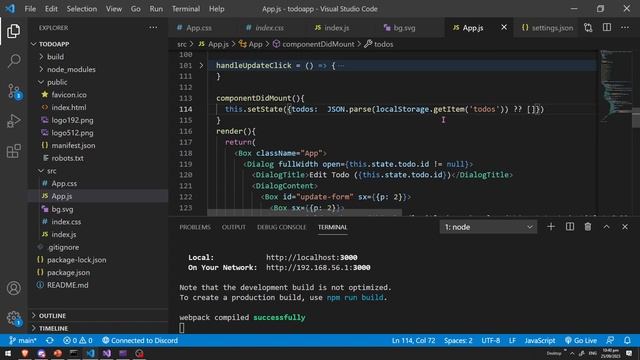Open editor more actions ellipsis

point(625,28)
